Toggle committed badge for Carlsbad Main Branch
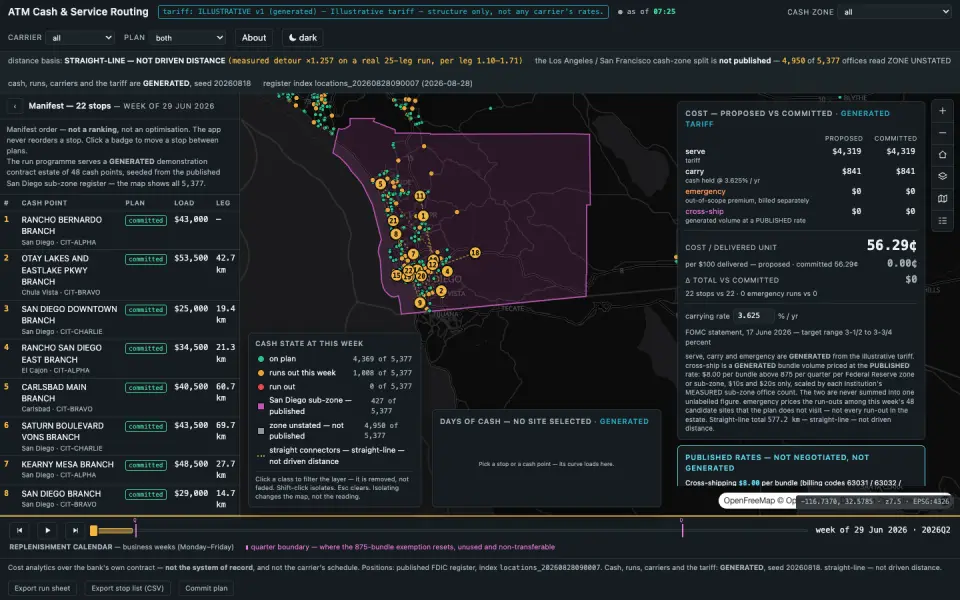The image size is (960, 600). (x=146, y=388)
